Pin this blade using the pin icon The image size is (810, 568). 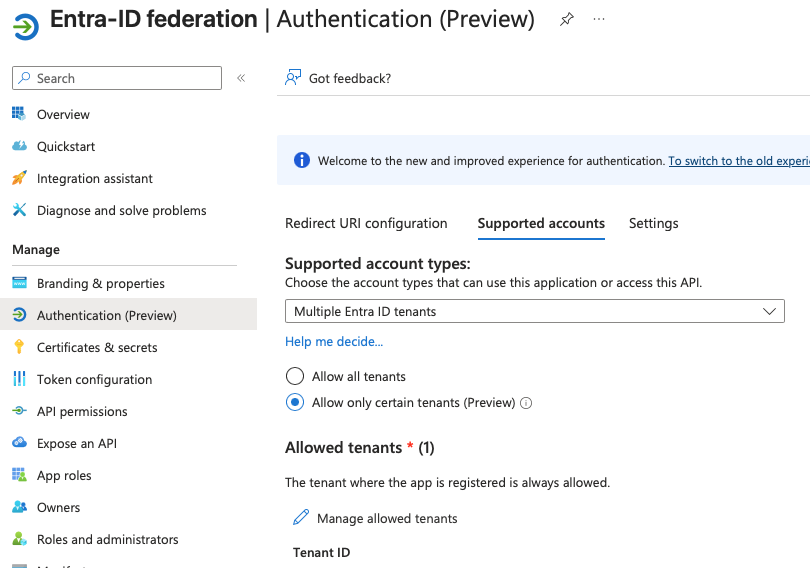tap(567, 20)
